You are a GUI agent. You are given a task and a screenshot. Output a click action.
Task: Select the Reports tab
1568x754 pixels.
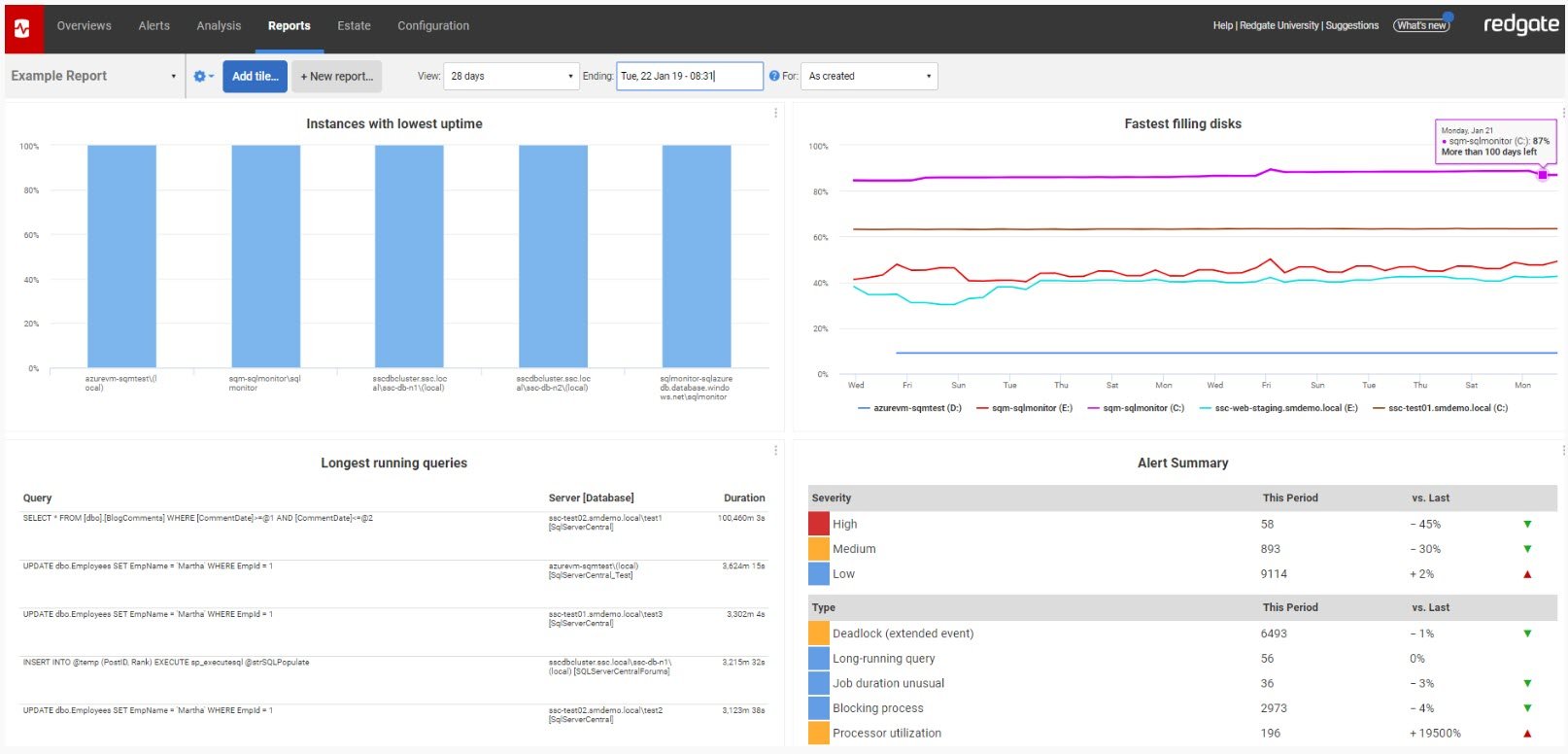(x=289, y=26)
